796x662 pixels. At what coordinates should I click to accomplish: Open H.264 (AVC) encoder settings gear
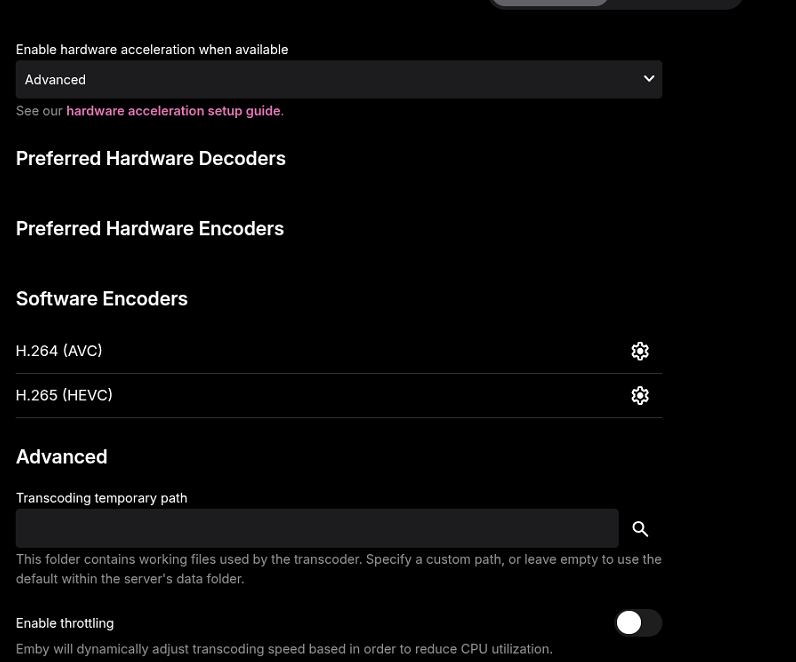[640, 351]
